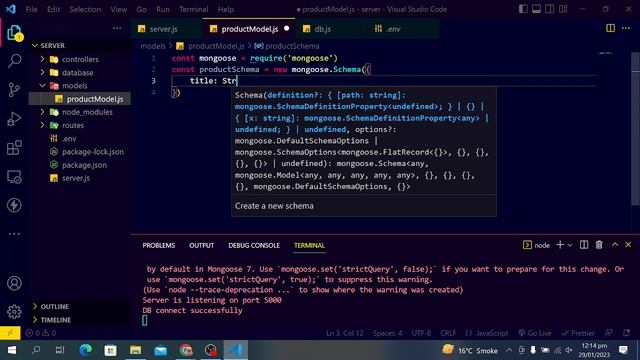This screenshot has height=360, width=640.
Task: Open Manage settings gear
Action: pyautogui.click(x=14, y=312)
